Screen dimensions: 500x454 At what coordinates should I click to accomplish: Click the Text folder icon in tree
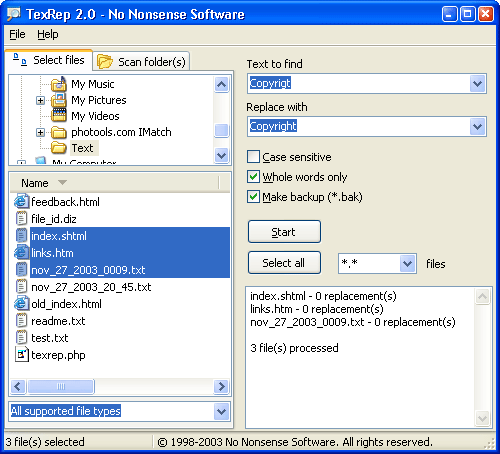pos(59,147)
